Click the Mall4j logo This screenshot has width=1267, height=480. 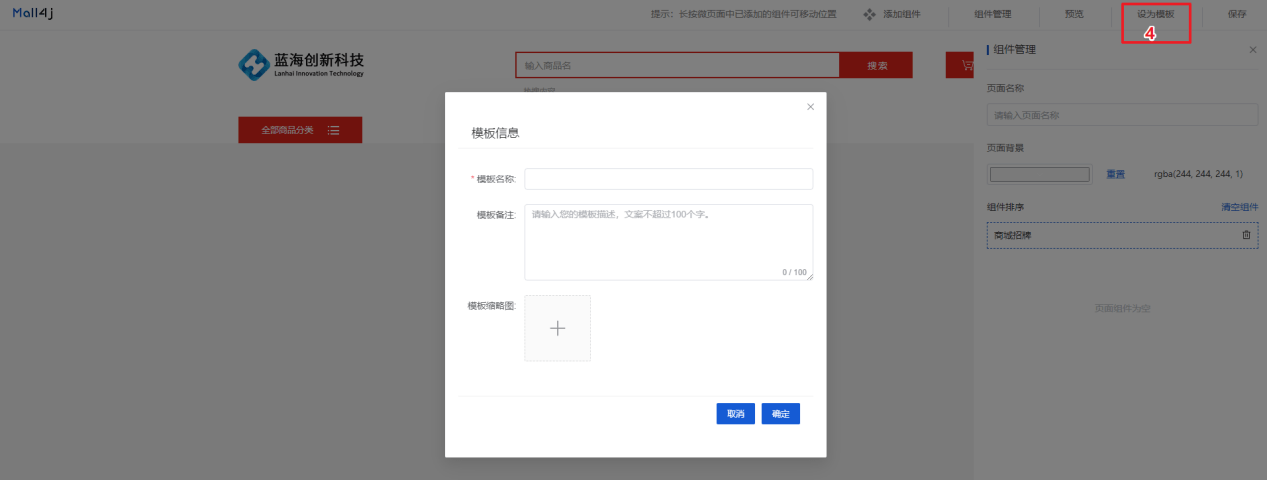click(x=33, y=13)
